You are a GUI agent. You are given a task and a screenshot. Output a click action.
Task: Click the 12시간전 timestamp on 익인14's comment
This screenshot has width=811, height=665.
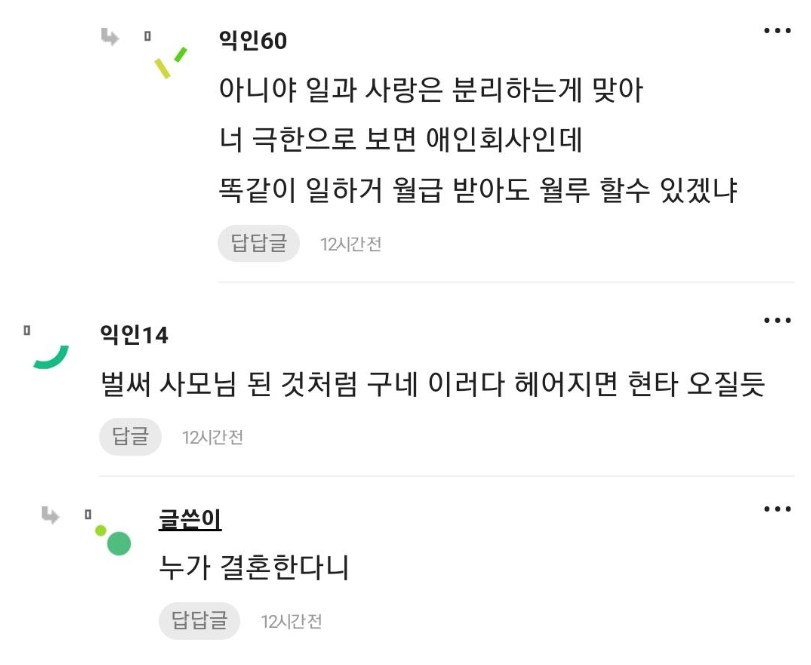tap(213, 437)
